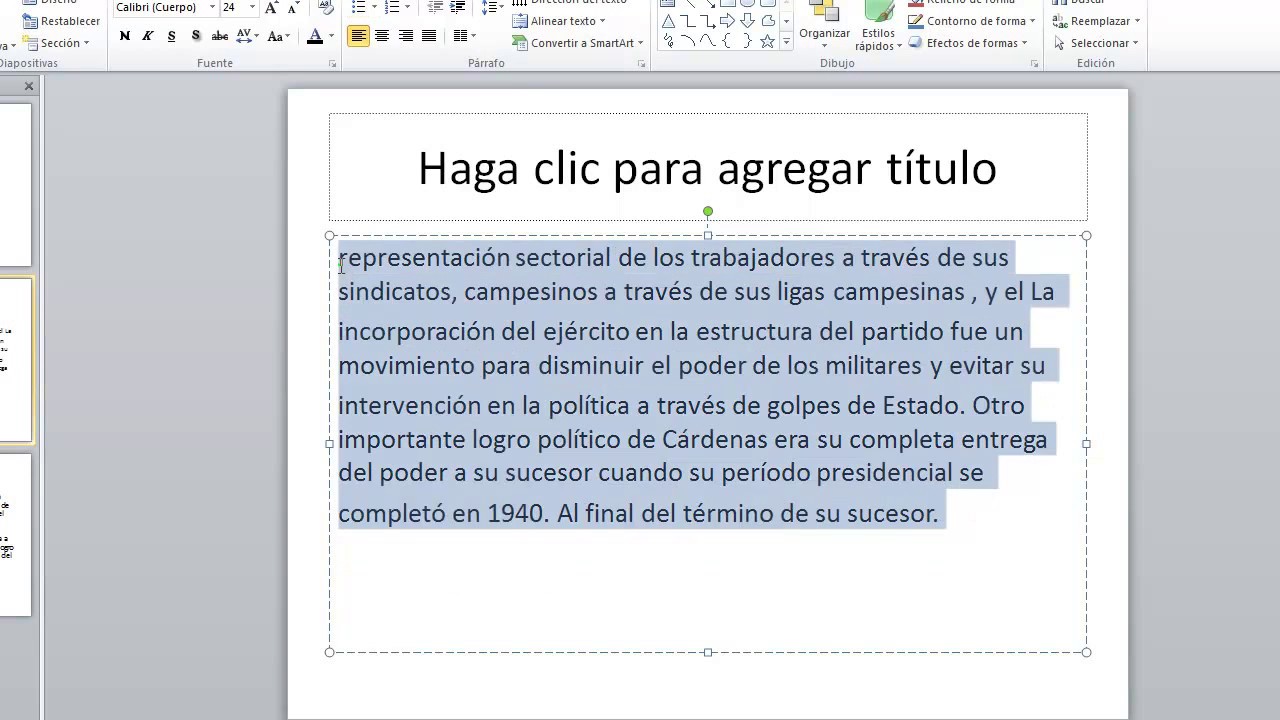
Task: Open Change Case (Aa) menu
Action: pyautogui.click(x=279, y=36)
